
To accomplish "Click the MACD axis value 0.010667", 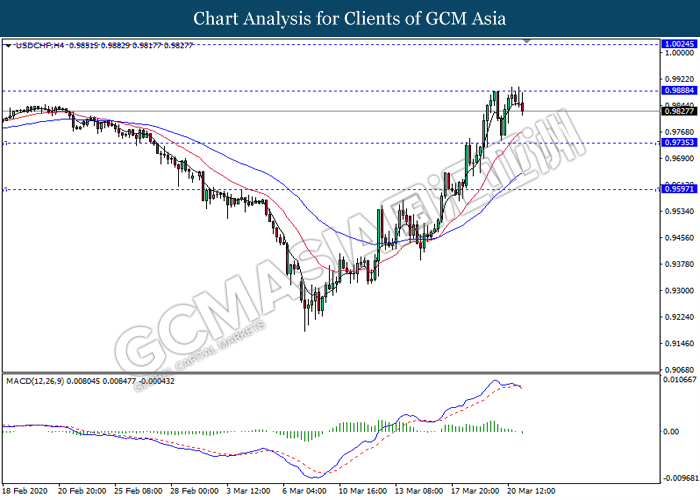I will (679, 379).
